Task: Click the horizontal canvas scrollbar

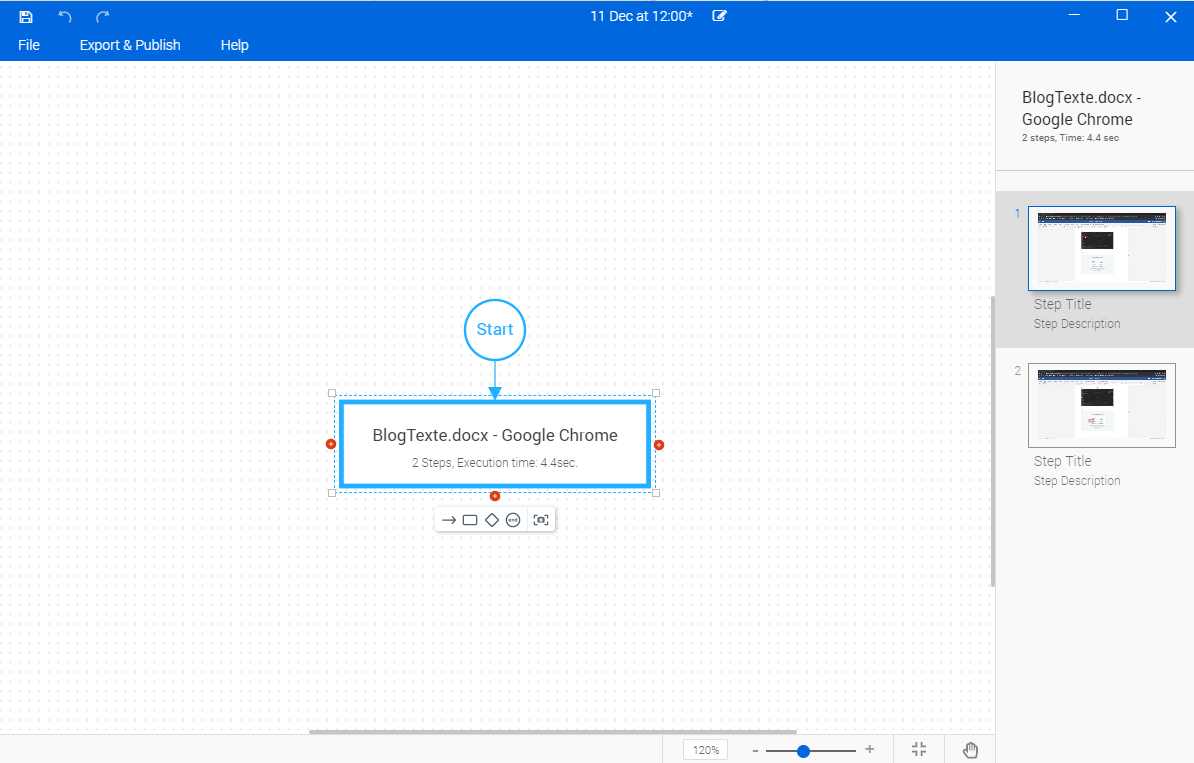Action: [x=553, y=732]
